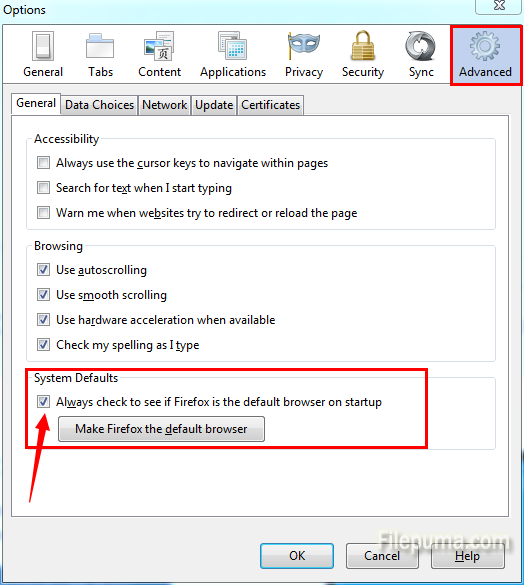Screen dimensions: 524x585
Task: Open the Applications options panel
Action: pyautogui.click(x=233, y=54)
